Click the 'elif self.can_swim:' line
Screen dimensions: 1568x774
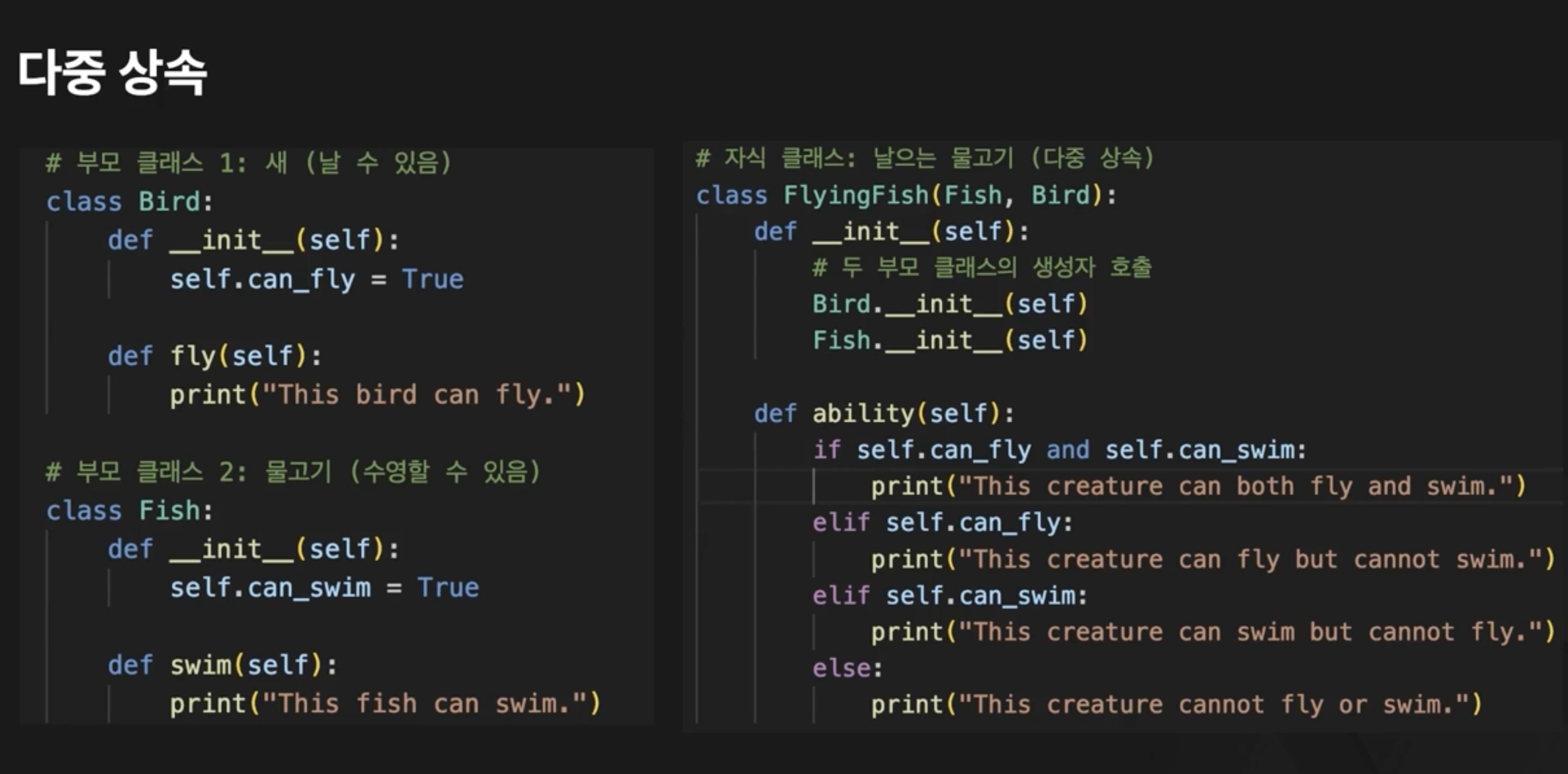coord(949,596)
